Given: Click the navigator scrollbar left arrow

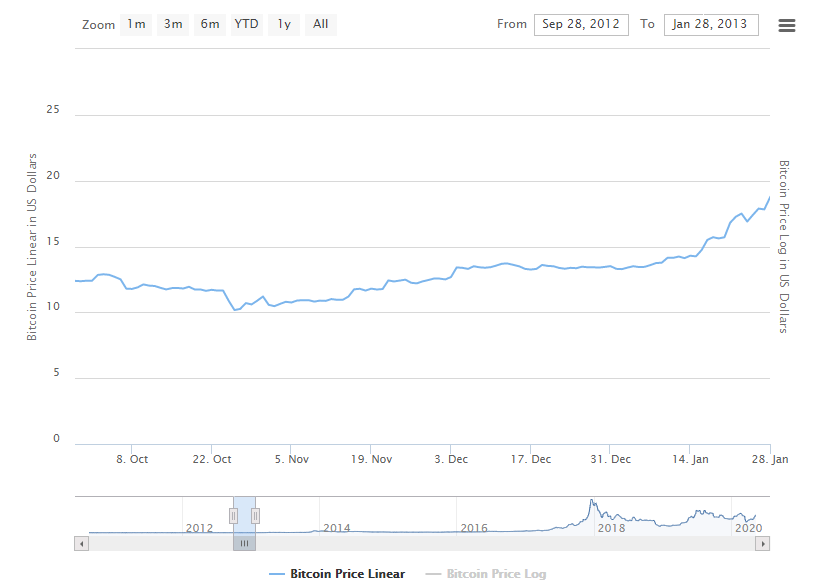Looking at the screenshot, I should tap(82, 543).
